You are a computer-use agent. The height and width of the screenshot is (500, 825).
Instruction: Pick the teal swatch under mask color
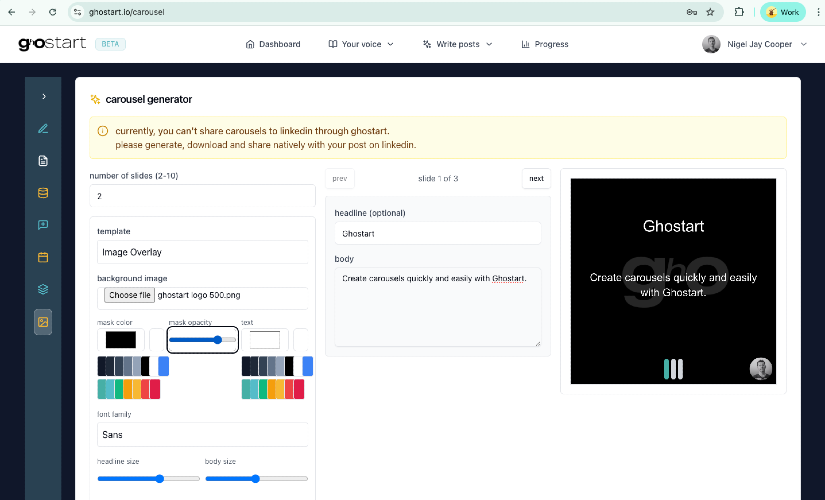(x=102, y=389)
